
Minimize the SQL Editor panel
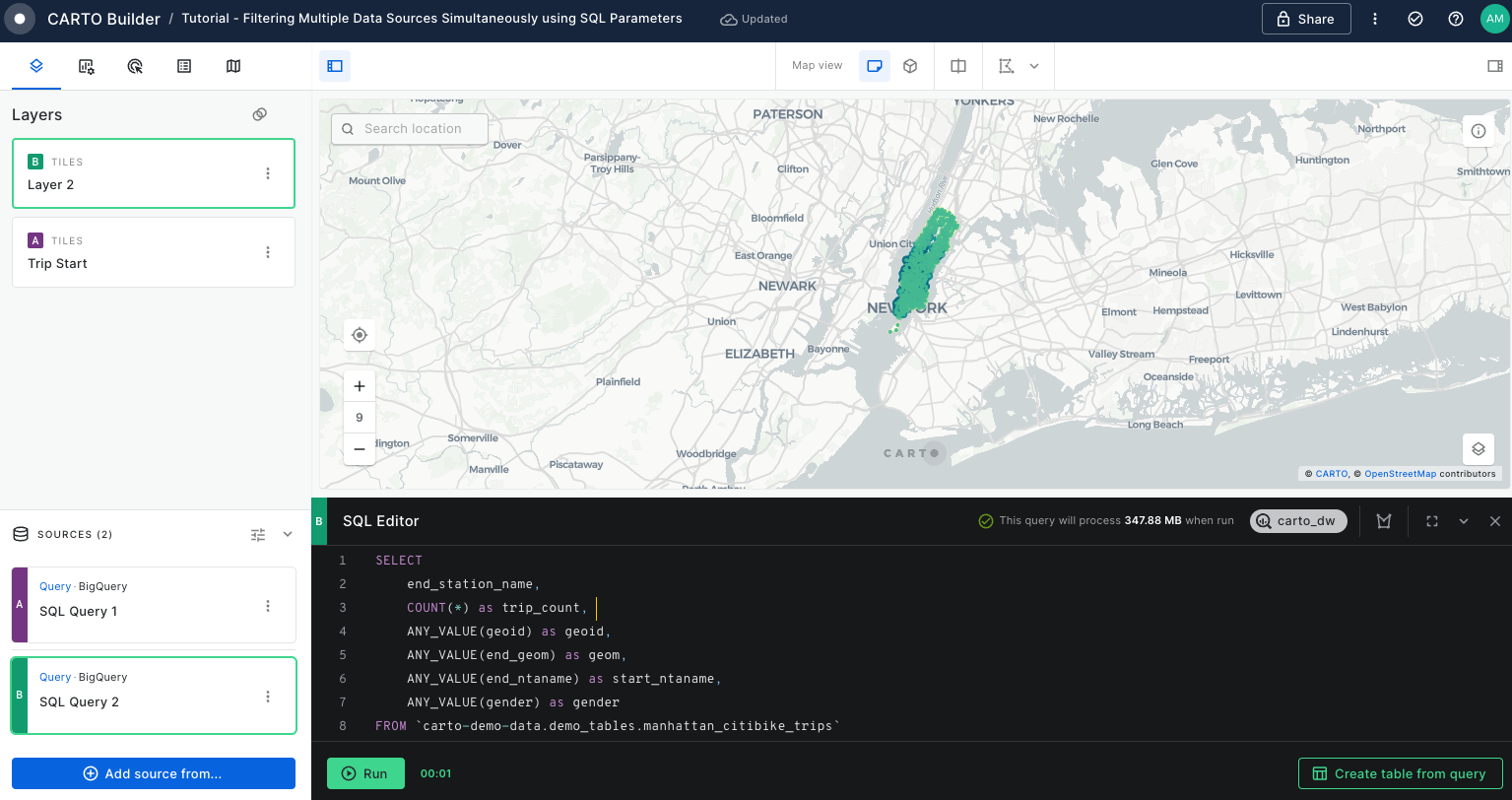coord(1464,521)
